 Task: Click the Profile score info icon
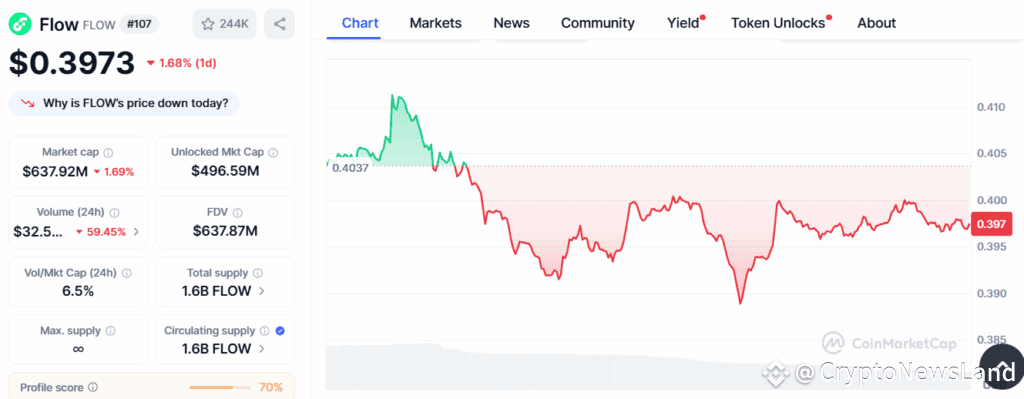(x=93, y=387)
